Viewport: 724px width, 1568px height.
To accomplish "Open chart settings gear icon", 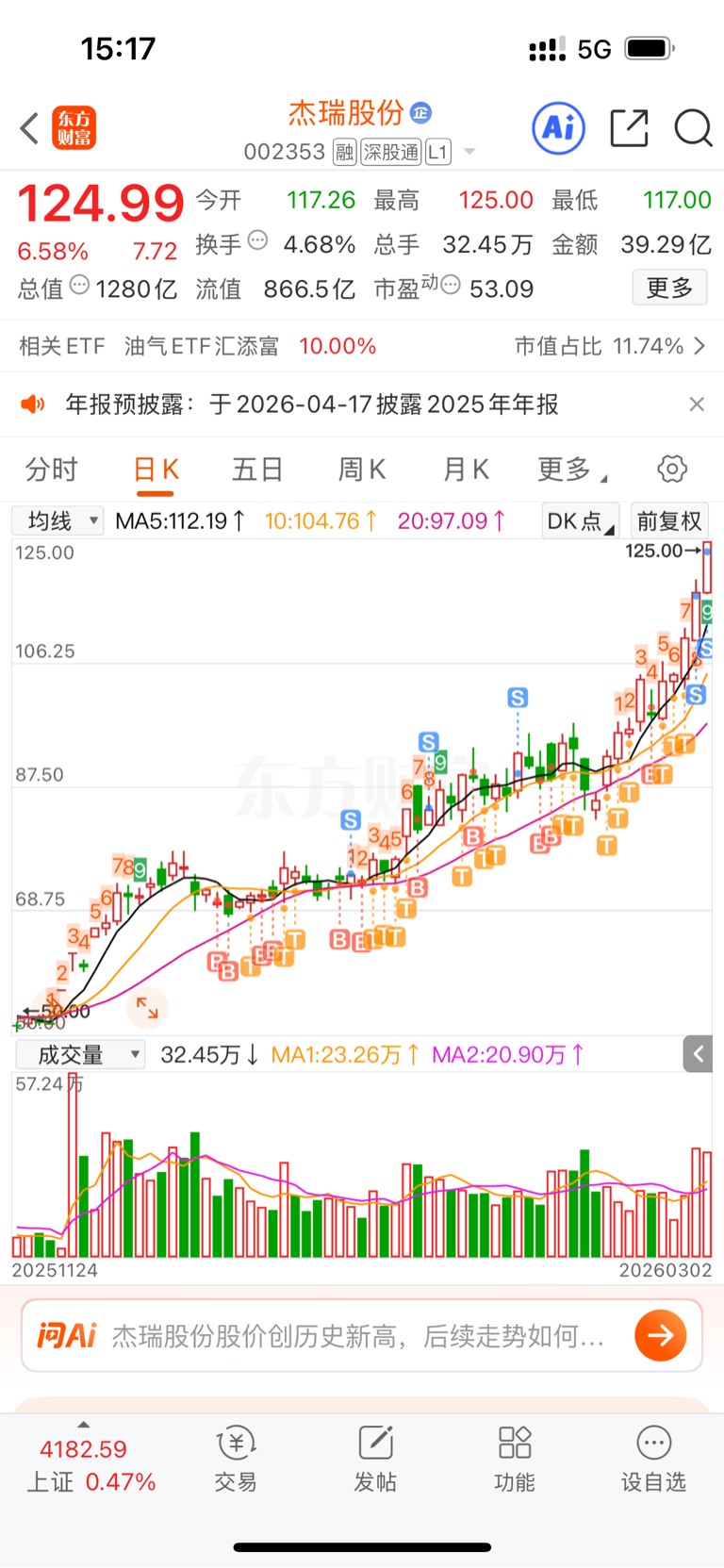I will pos(672,469).
